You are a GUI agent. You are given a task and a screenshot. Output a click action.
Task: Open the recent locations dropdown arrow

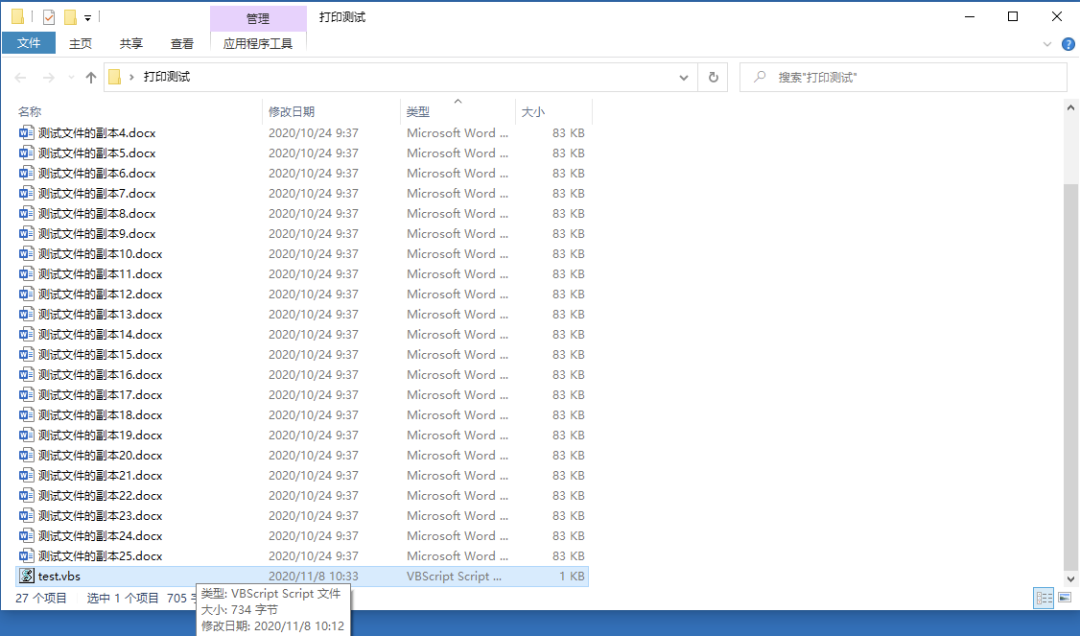coord(71,77)
